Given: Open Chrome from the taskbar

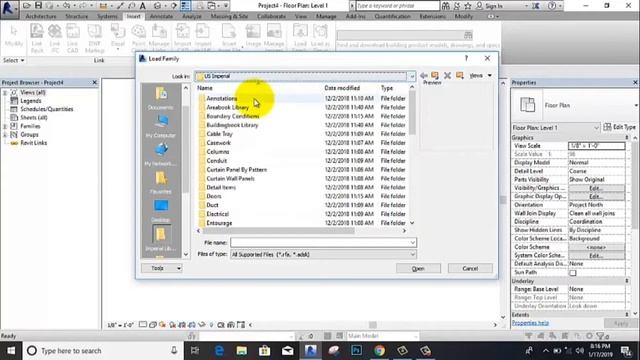Looking at the screenshot, I should [x=379, y=351].
